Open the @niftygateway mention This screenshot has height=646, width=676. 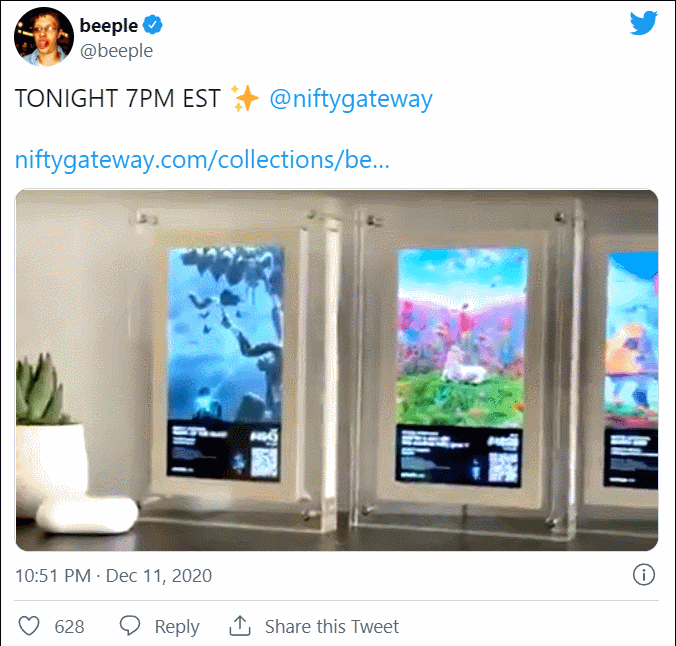[351, 99]
